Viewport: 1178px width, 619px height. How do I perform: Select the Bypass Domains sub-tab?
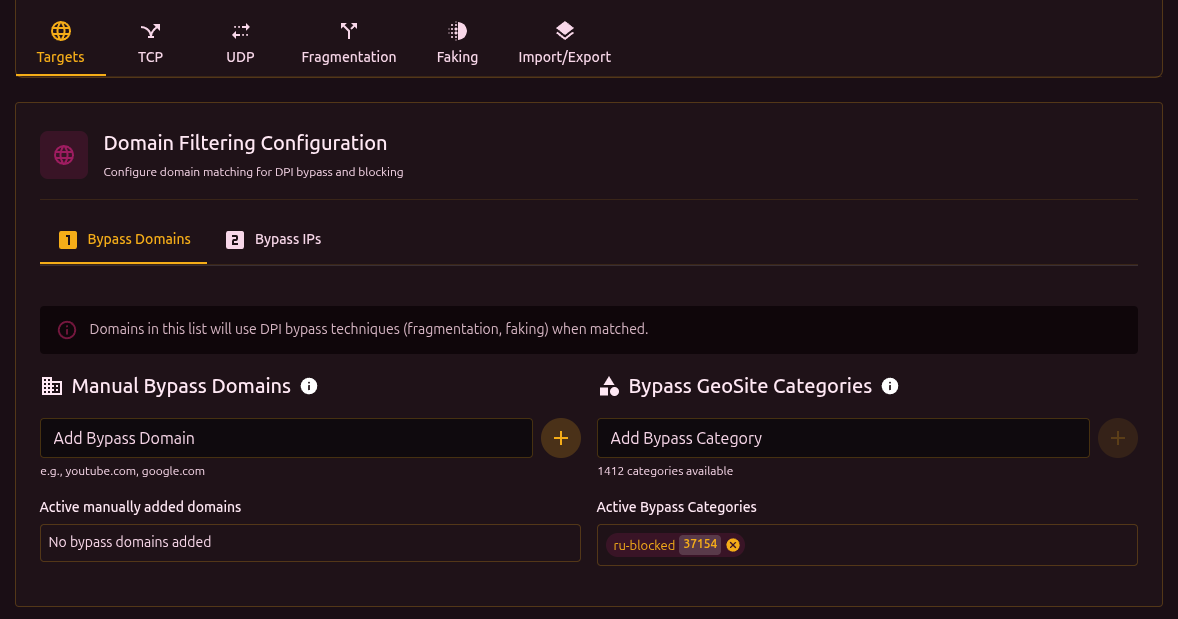[124, 240]
